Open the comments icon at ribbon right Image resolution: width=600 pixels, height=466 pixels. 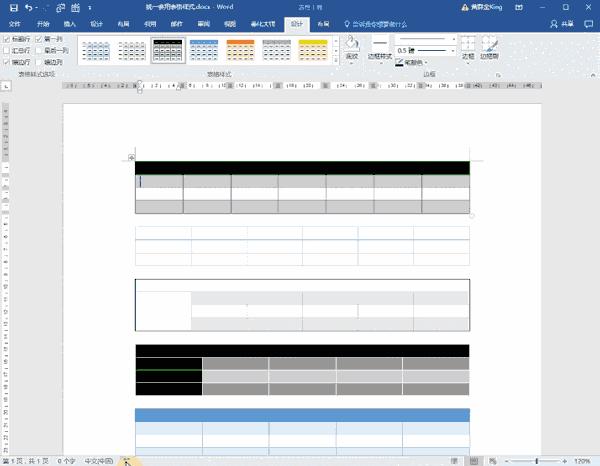pos(589,24)
